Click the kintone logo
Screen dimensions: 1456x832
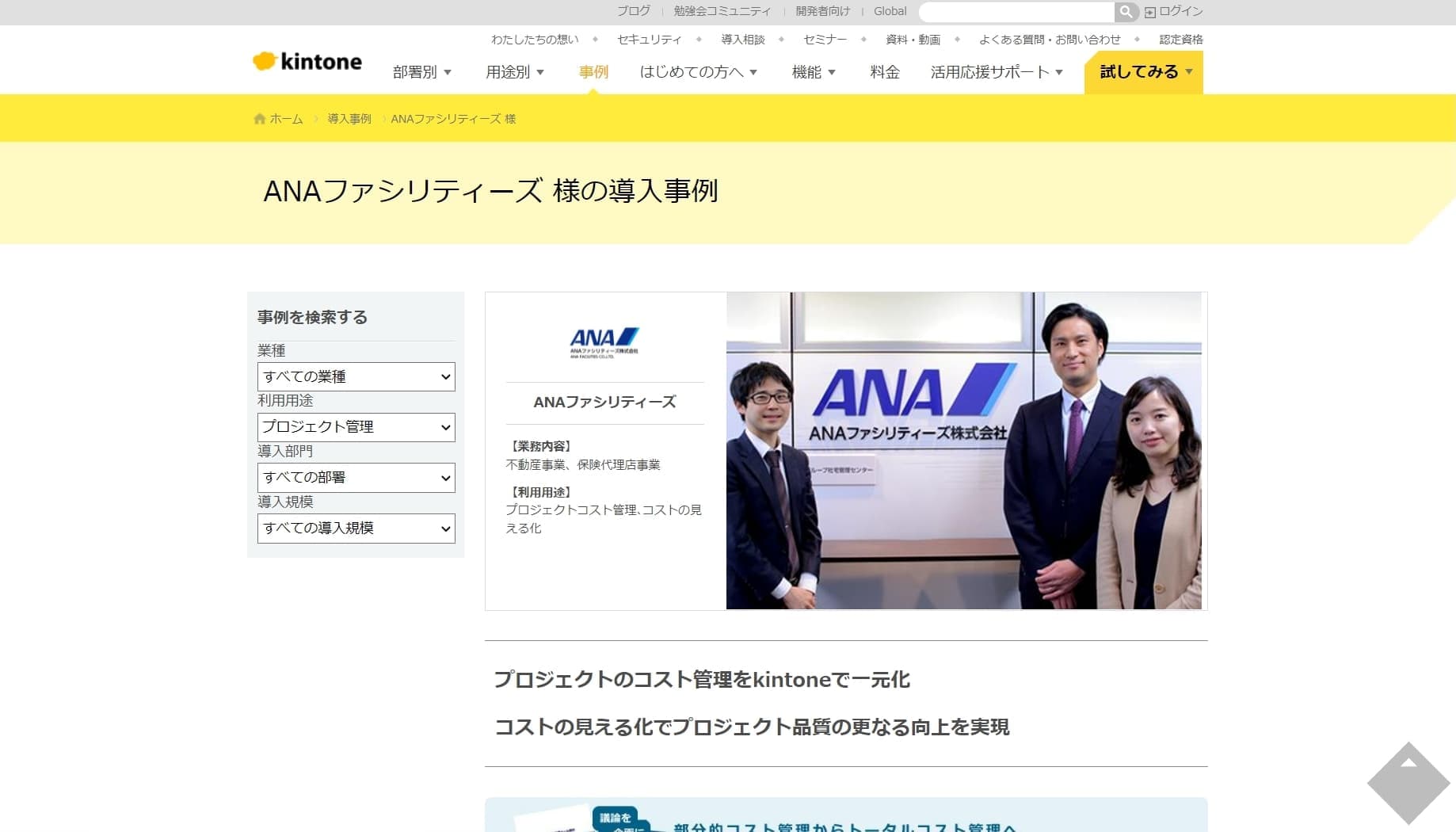pyautogui.click(x=307, y=62)
